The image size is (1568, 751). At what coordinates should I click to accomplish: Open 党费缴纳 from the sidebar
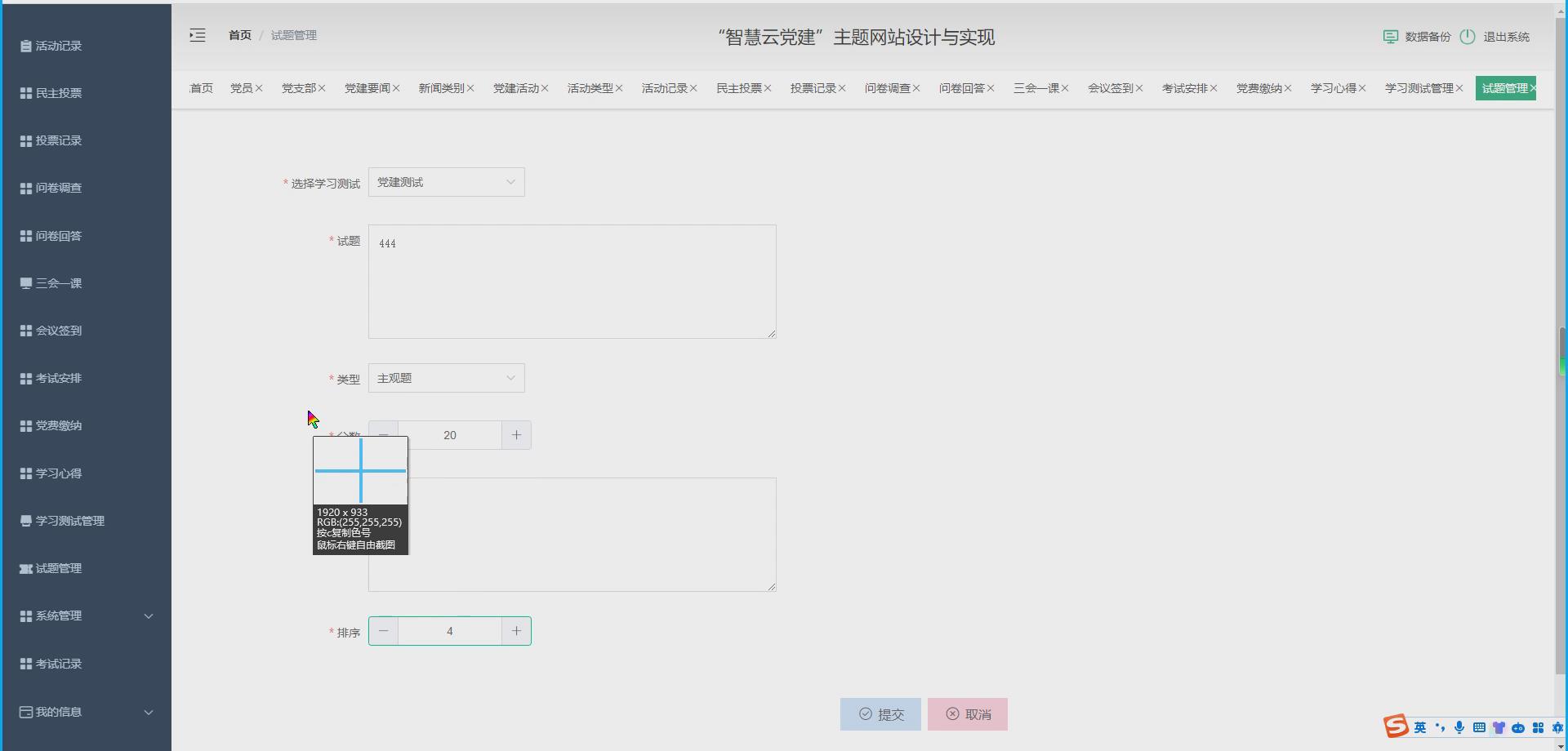(x=57, y=424)
